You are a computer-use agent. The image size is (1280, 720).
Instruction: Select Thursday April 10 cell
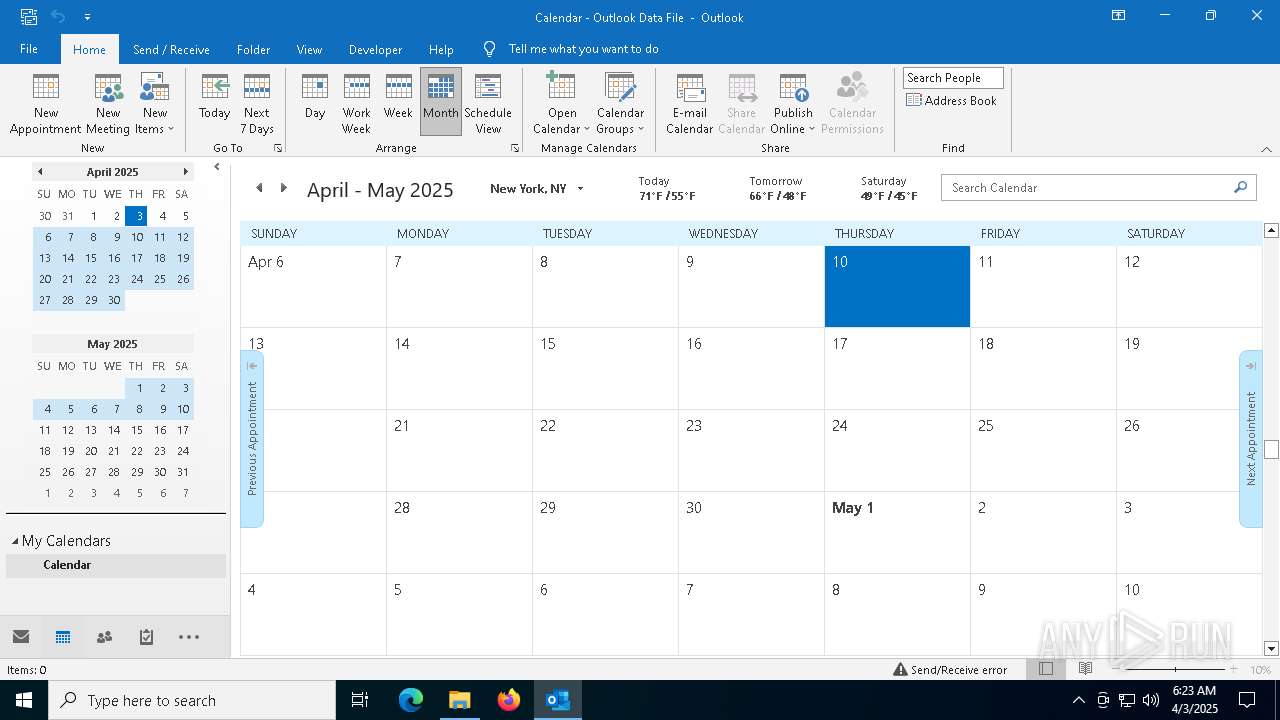(x=897, y=287)
